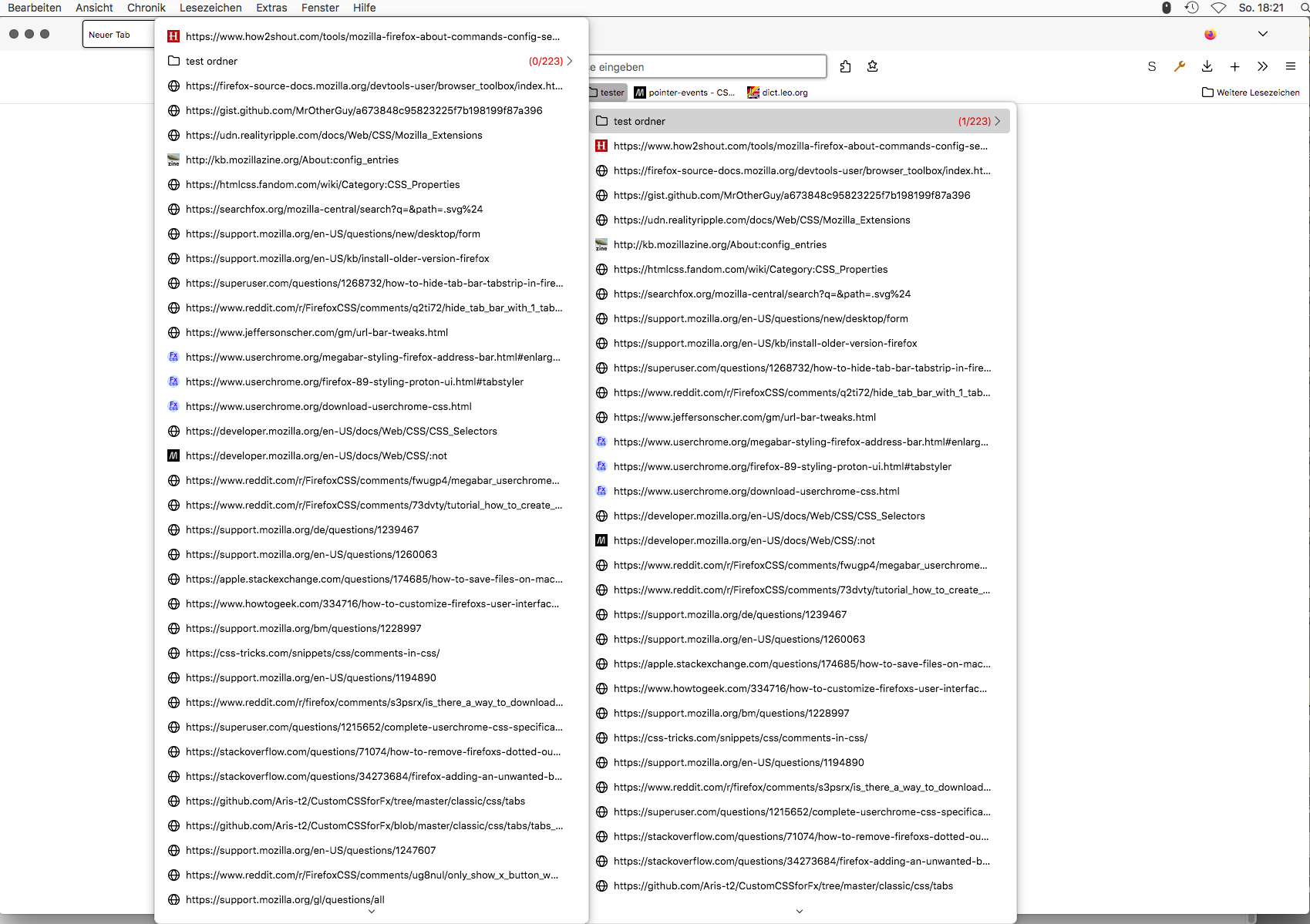Expand the test ordner folder showing (1/223)

coord(800,121)
